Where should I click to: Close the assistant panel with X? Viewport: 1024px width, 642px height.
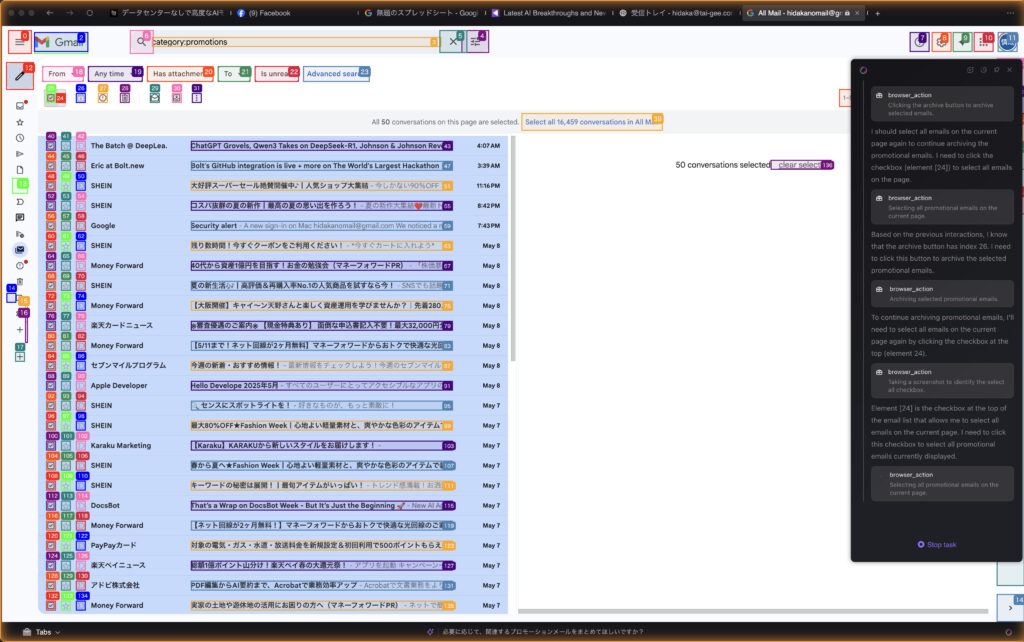tap(1009, 69)
